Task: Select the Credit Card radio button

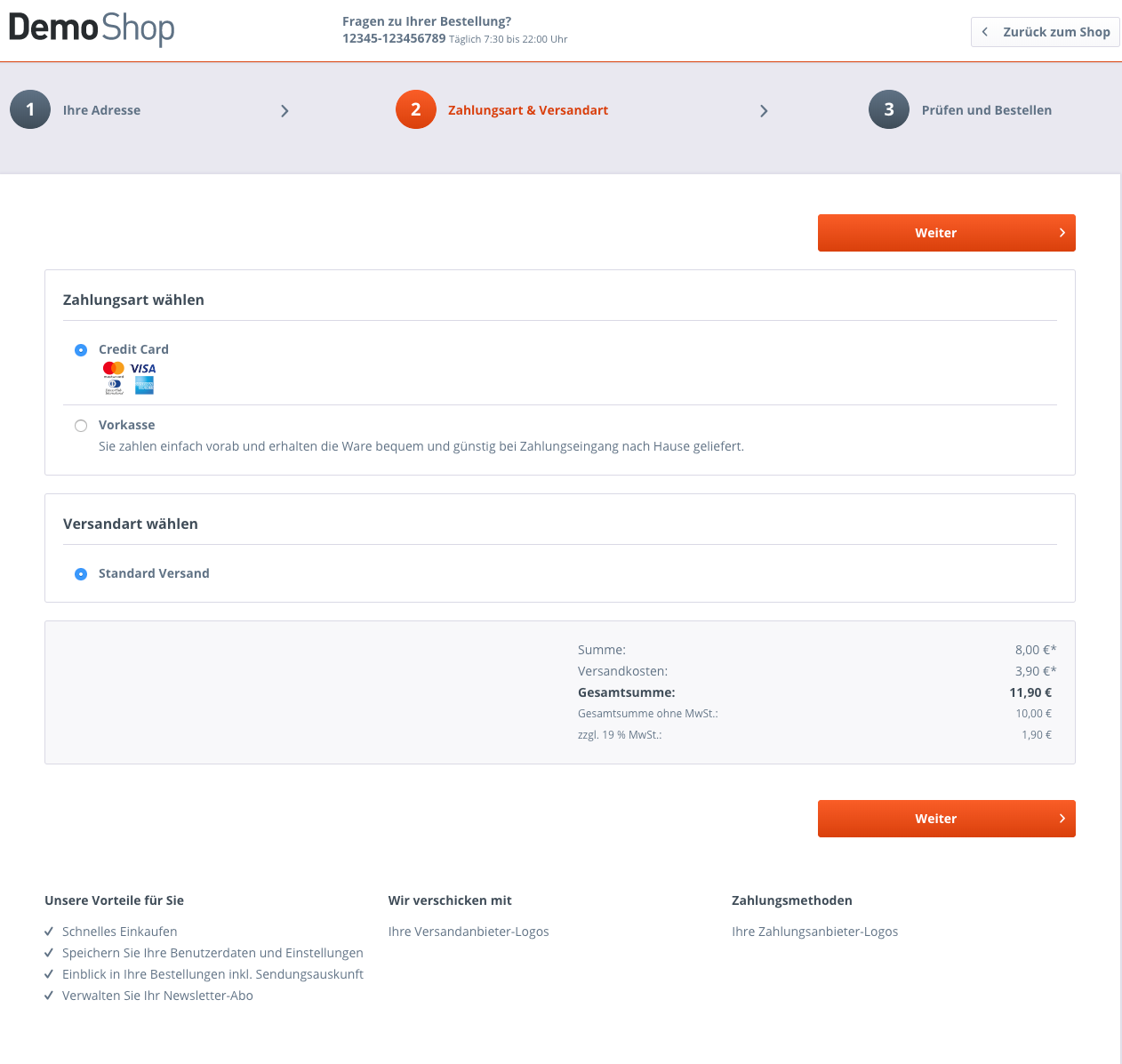Action: [x=81, y=350]
